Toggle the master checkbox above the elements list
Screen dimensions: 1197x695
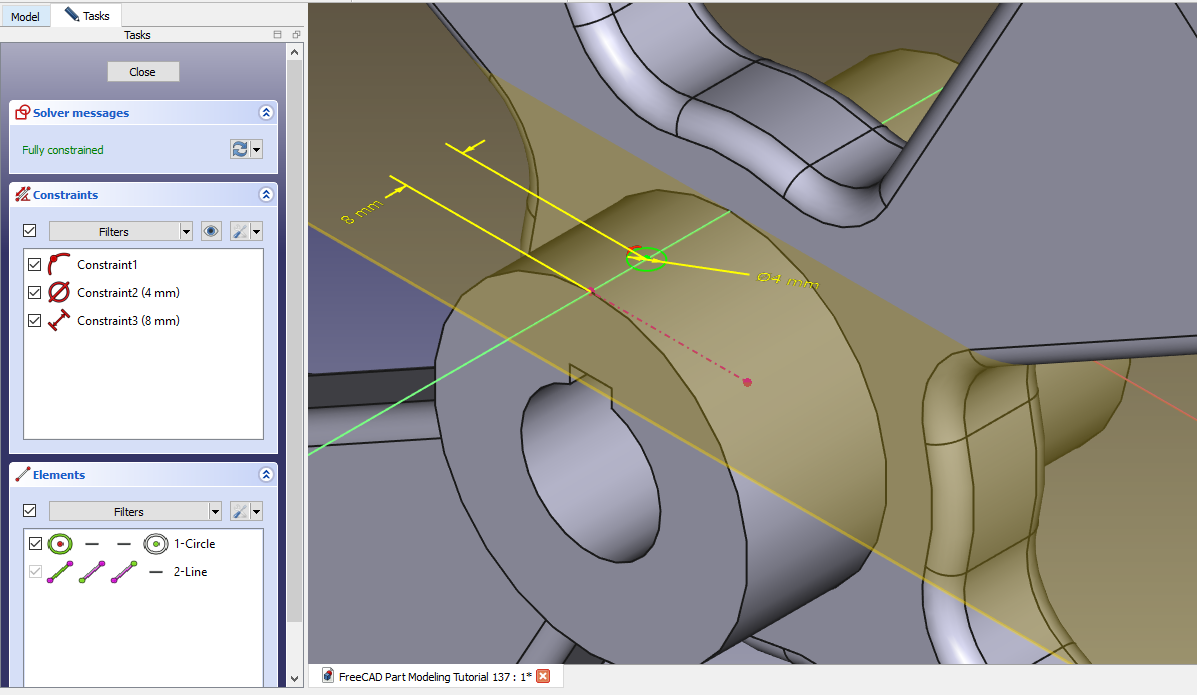30,511
